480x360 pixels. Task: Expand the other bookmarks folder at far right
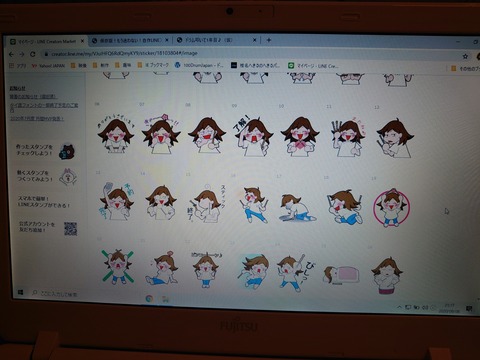[465, 69]
